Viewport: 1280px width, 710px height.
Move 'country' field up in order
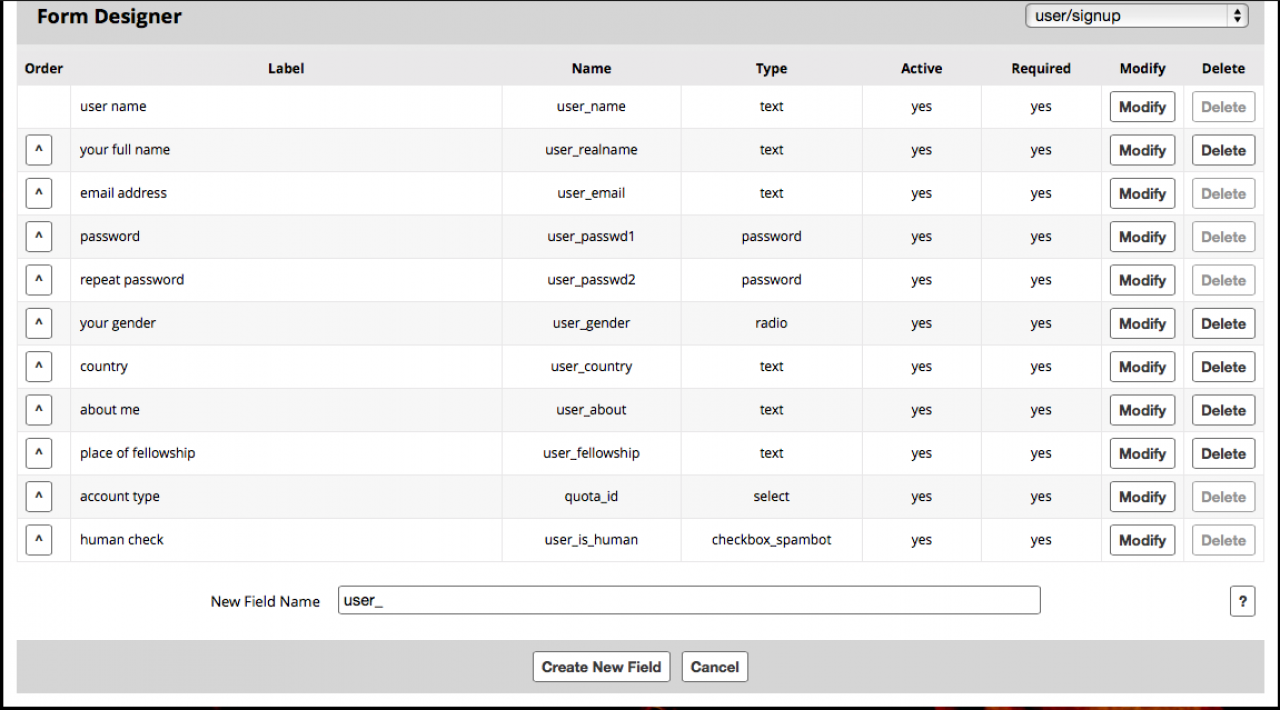coord(38,367)
